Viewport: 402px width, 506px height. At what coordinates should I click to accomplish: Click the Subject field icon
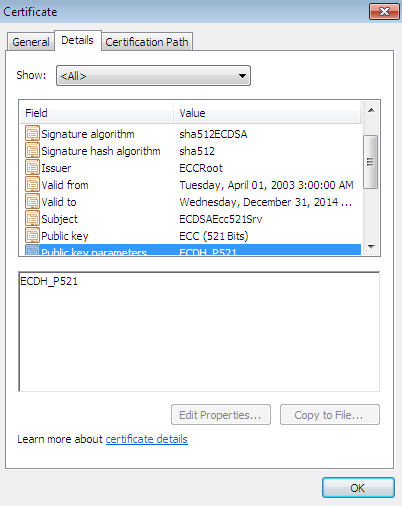point(32,218)
